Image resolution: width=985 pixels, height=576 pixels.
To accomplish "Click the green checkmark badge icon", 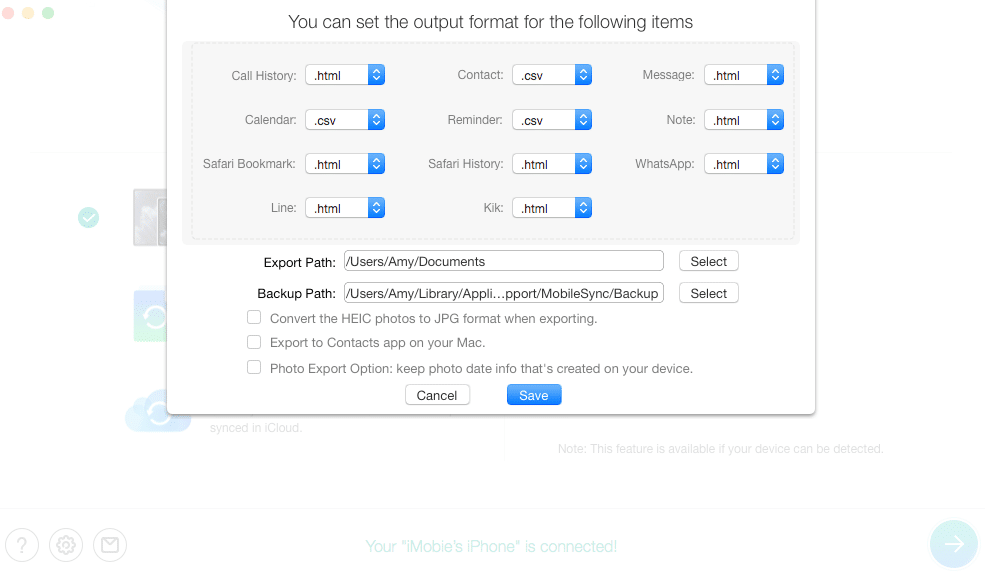I will click(x=89, y=217).
